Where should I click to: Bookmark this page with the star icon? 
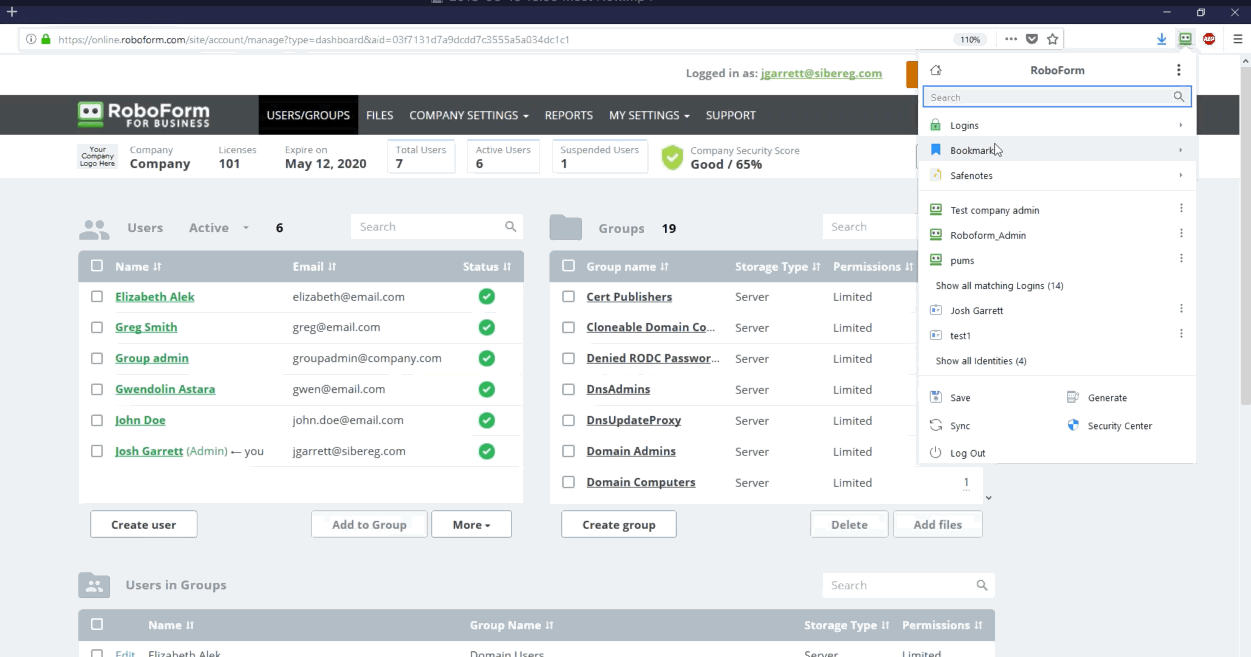click(x=1052, y=39)
